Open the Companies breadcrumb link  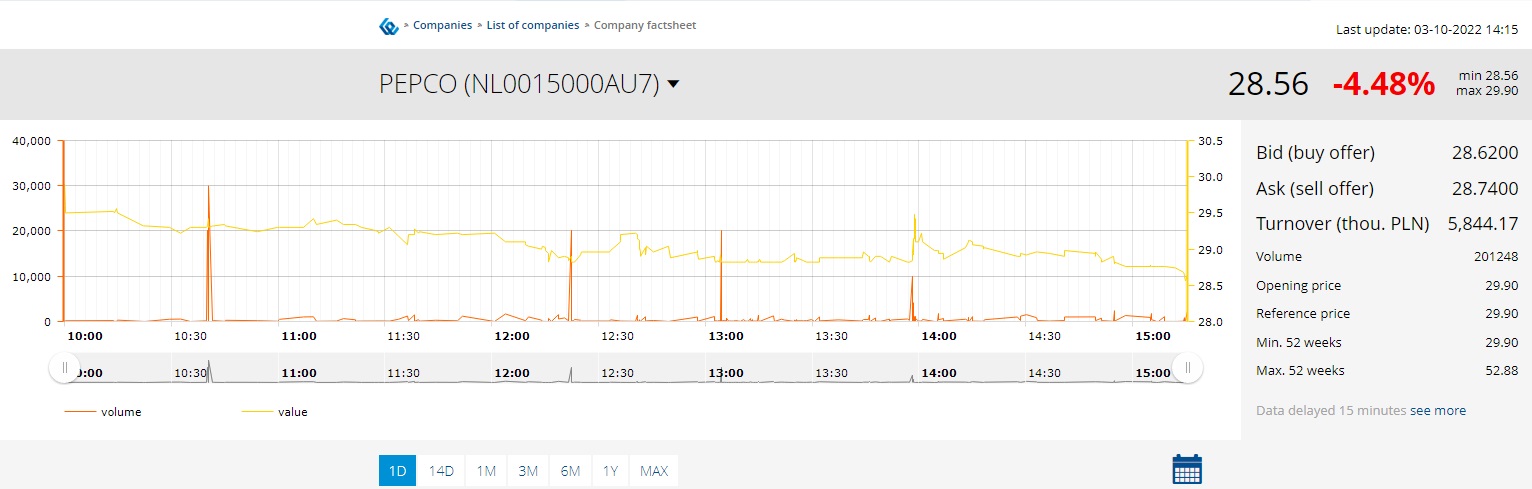click(442, 25)
